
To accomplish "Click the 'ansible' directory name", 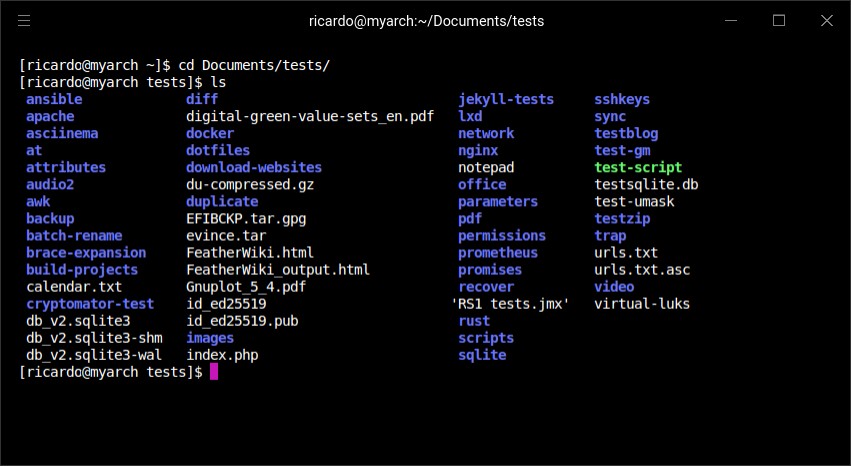I will click(x=54, y=99).
